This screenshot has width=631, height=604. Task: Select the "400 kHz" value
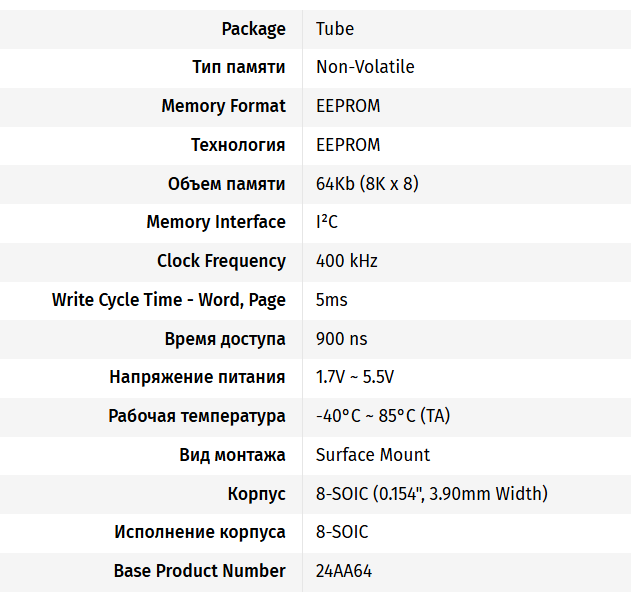point(347,261)
